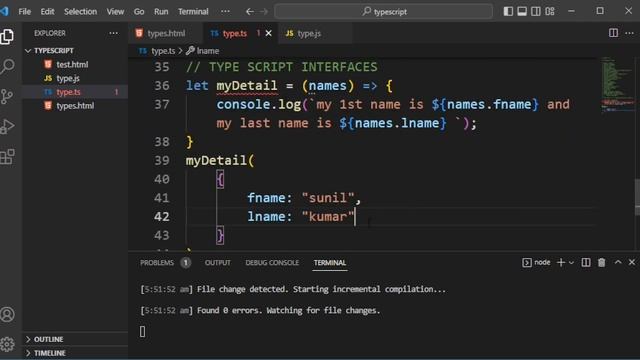Show more menu bar items ellipsis
Viewport: 640px width, 360px height.
coord(225,11)
